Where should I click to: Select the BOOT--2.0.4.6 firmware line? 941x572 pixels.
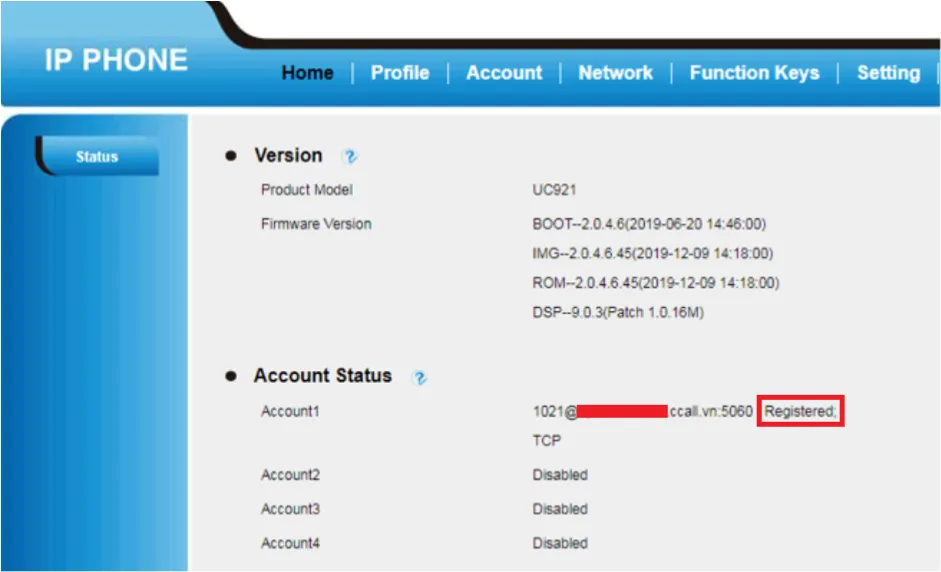(649, 224)
